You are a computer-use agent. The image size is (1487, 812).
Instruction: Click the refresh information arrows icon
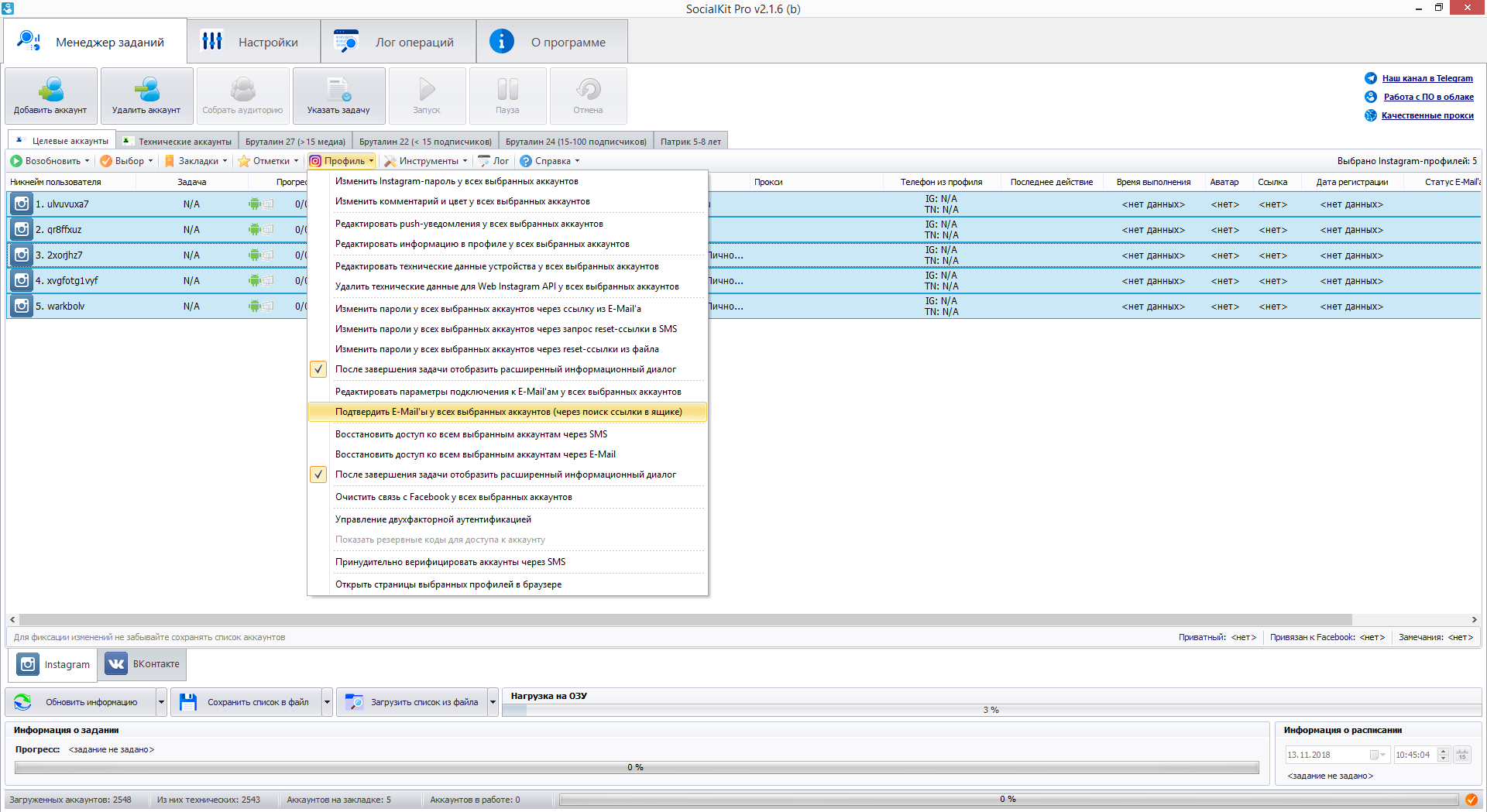(x=22, y=702)
